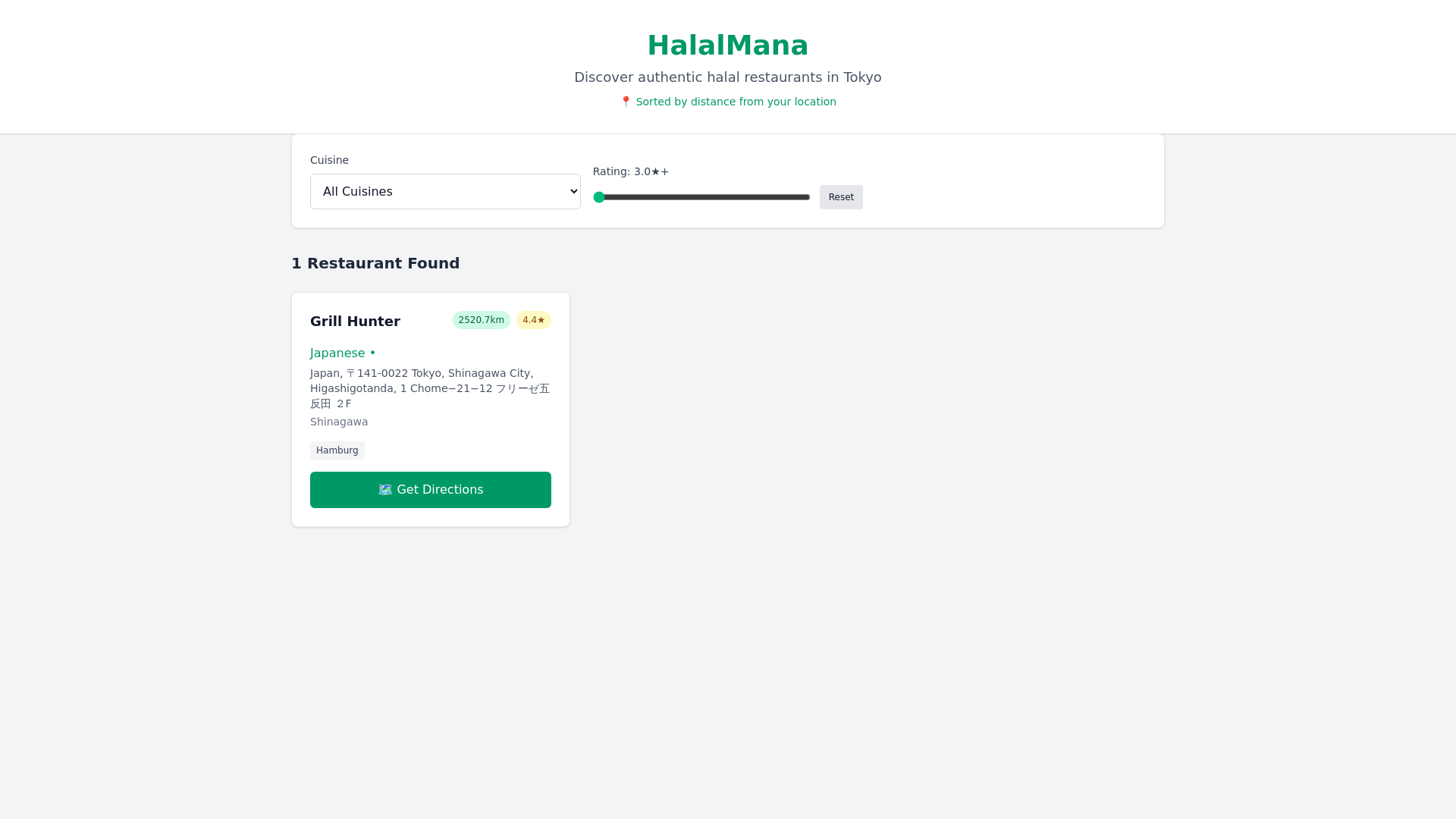Click the middle of the rating slider track
Image resolution: width=1456 pixels, height=819 pixels.
[702, 197]
